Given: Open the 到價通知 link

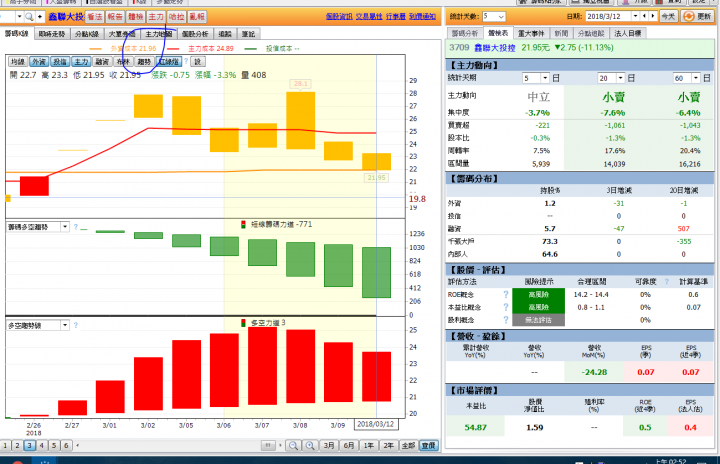Looking at the screenshot, I should click(x=422, y=17).
